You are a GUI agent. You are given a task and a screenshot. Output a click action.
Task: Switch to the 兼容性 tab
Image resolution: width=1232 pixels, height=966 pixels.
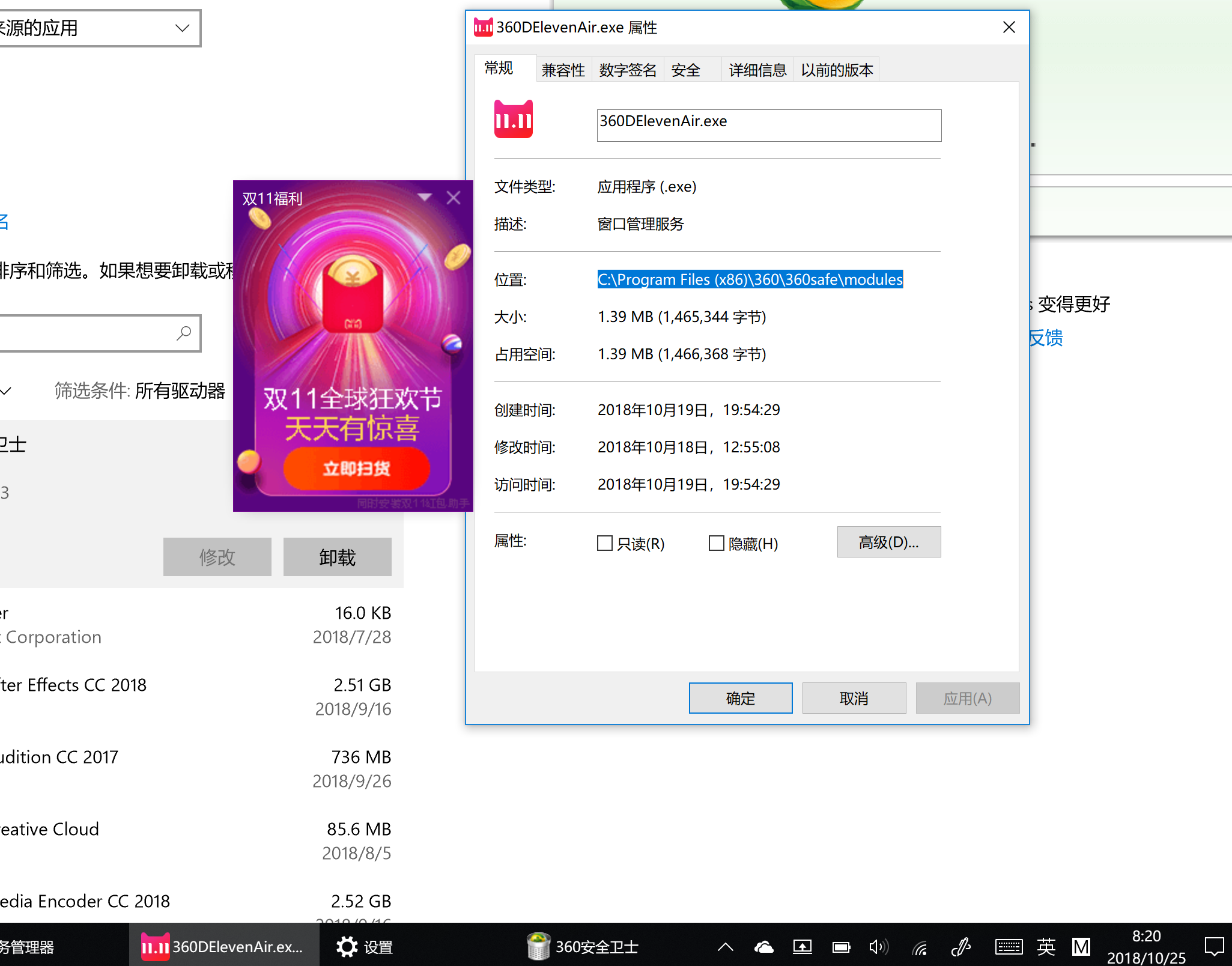coord(563,70)
